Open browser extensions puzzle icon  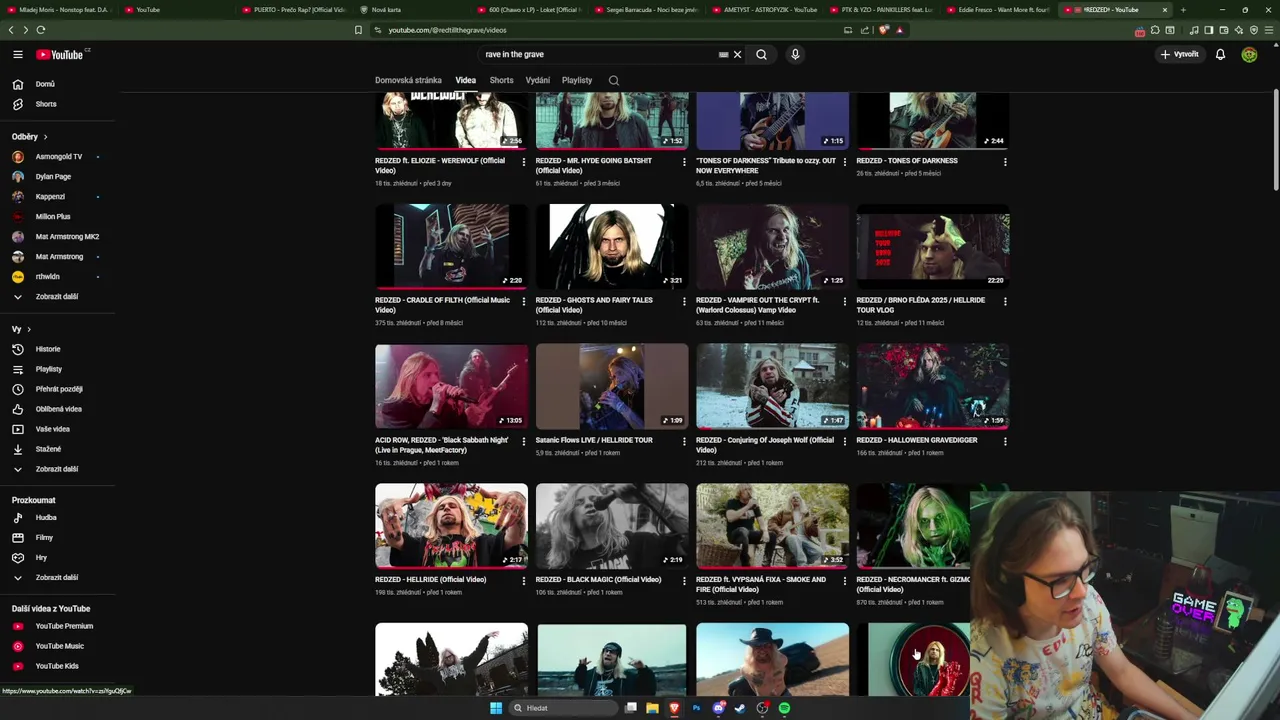(x=1155, y=30)
